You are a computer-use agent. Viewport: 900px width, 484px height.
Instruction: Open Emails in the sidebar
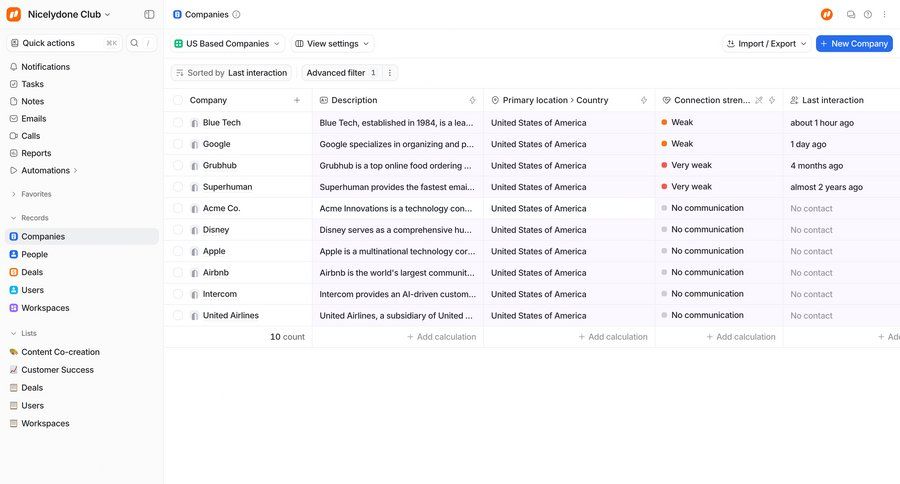(28, 118)
